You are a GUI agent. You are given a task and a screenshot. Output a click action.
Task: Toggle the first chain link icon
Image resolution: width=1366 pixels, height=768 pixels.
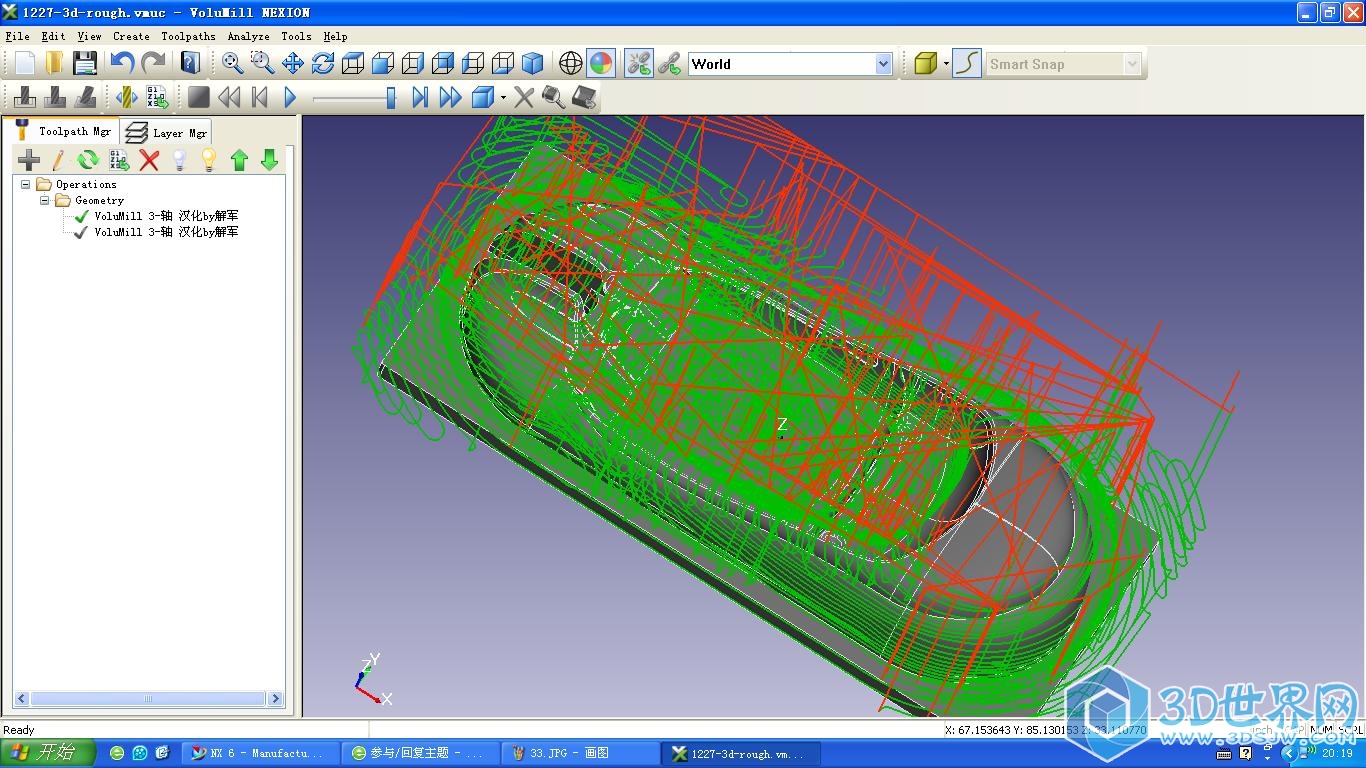pyautogui.click(x=638, y=63)
